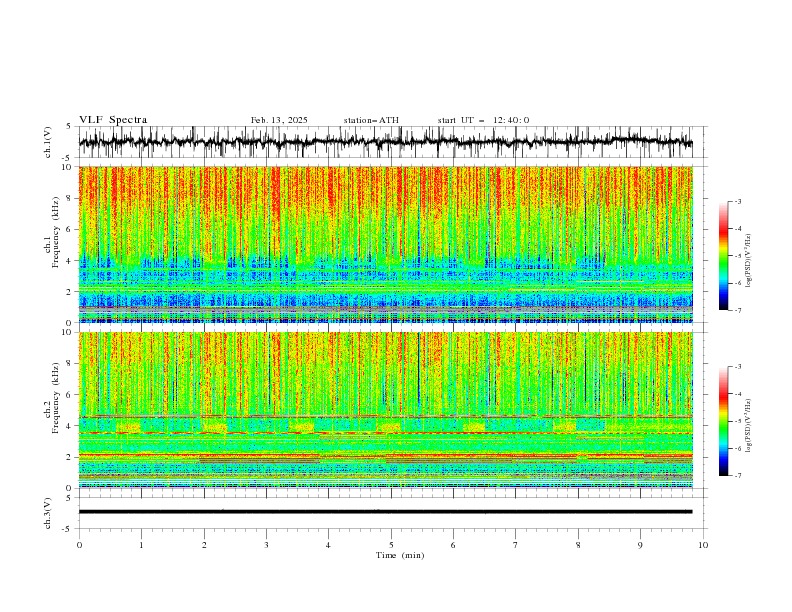Click the "start UT = 12:40:0" header text

point(483,120)
